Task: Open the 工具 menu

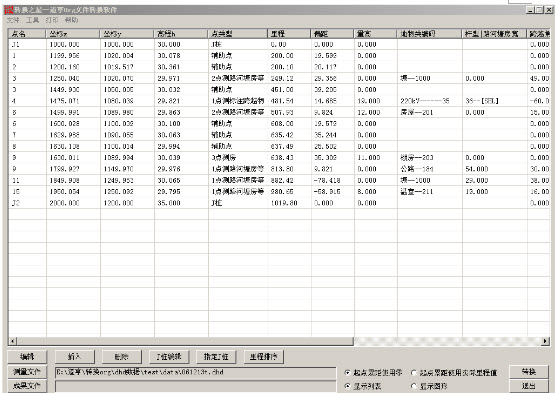Action: (32, 20)
